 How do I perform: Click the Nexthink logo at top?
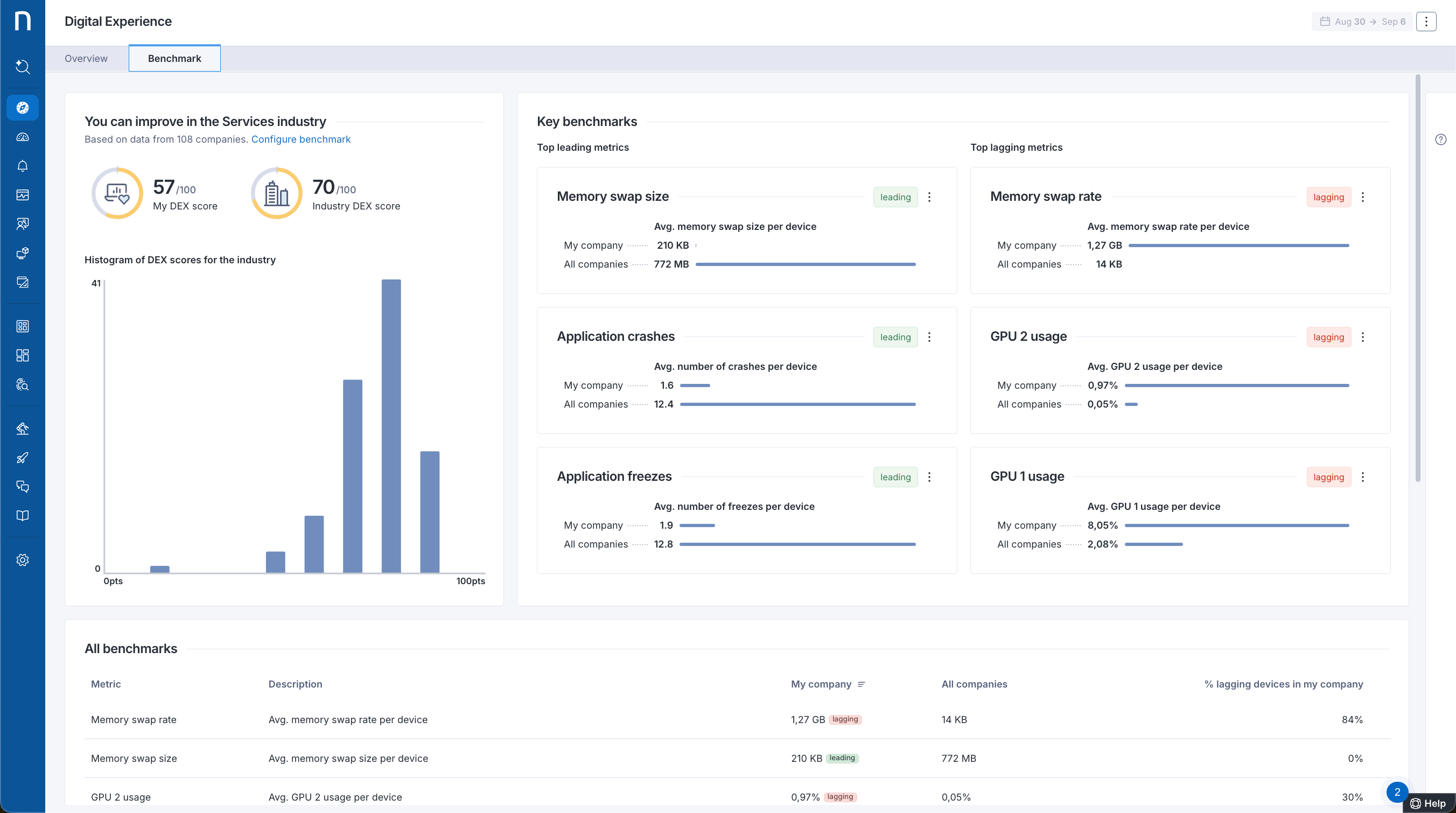[x=22, y=21]
